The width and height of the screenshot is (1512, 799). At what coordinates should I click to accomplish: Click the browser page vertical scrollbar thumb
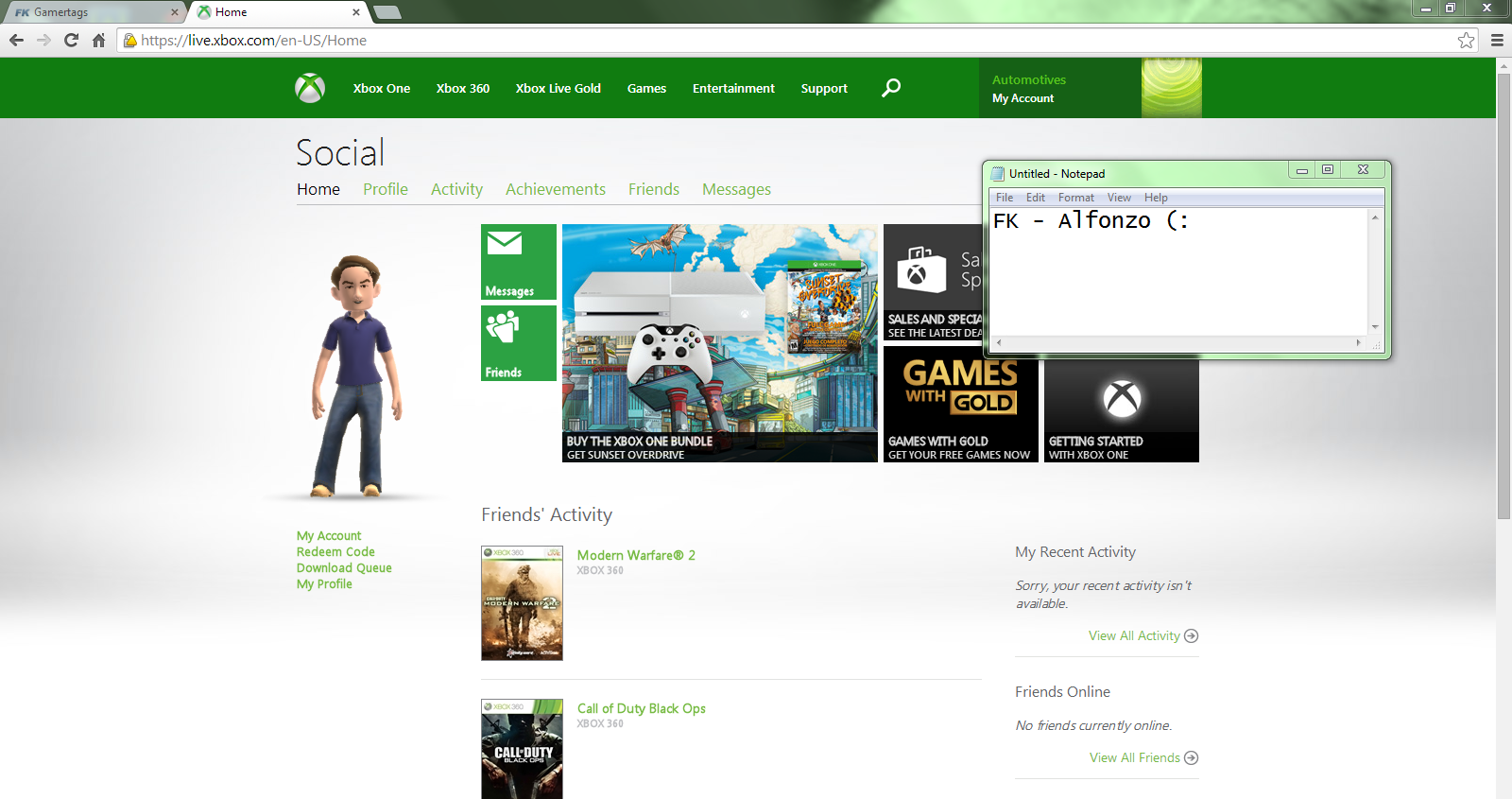1503,296
